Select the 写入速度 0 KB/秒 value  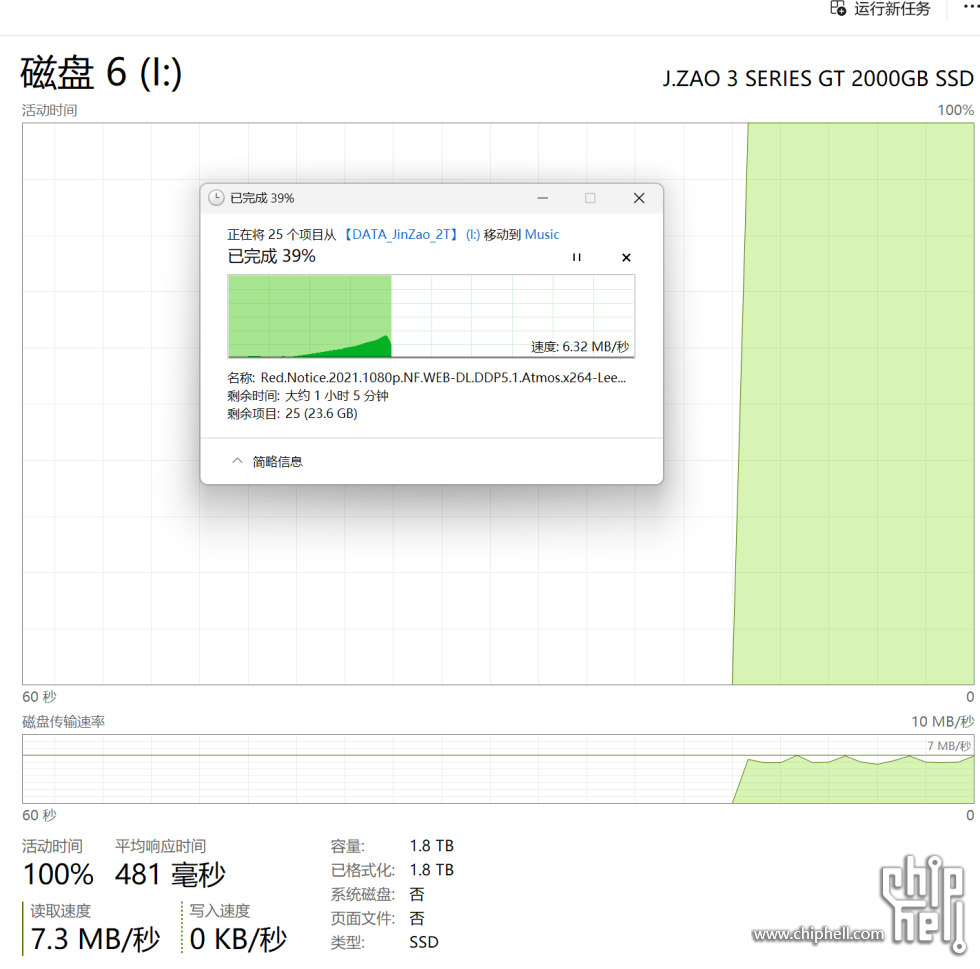[x=238, y=939]
